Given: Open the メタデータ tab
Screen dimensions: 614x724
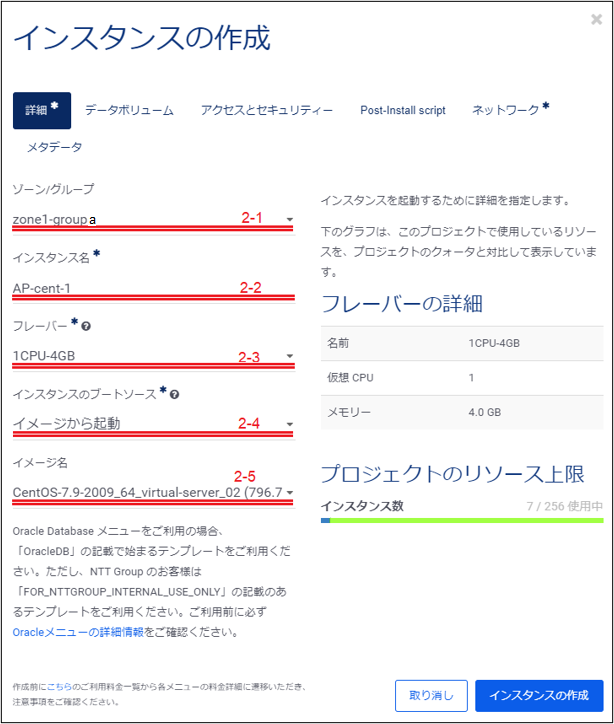Looking at the screenshot, I should (x=54, y=147).
